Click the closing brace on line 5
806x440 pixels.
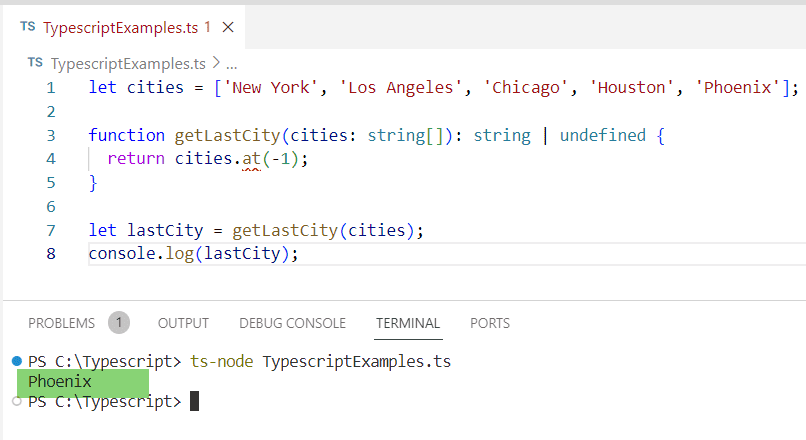(x=93, y=183)
